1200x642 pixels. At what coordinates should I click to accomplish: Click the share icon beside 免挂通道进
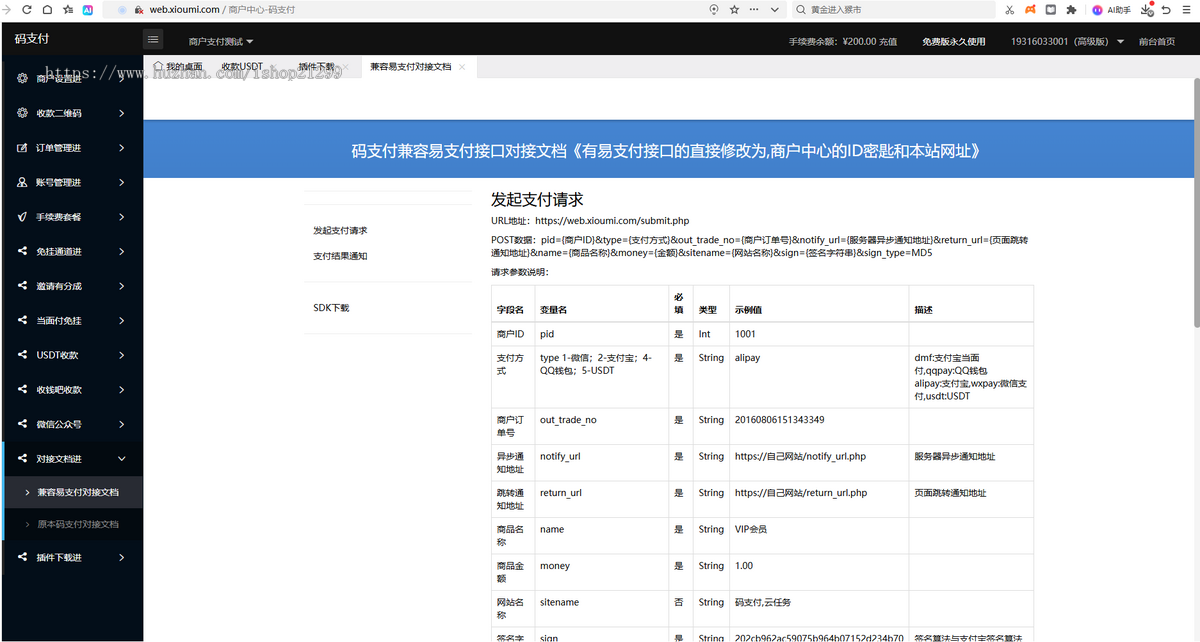23,251
